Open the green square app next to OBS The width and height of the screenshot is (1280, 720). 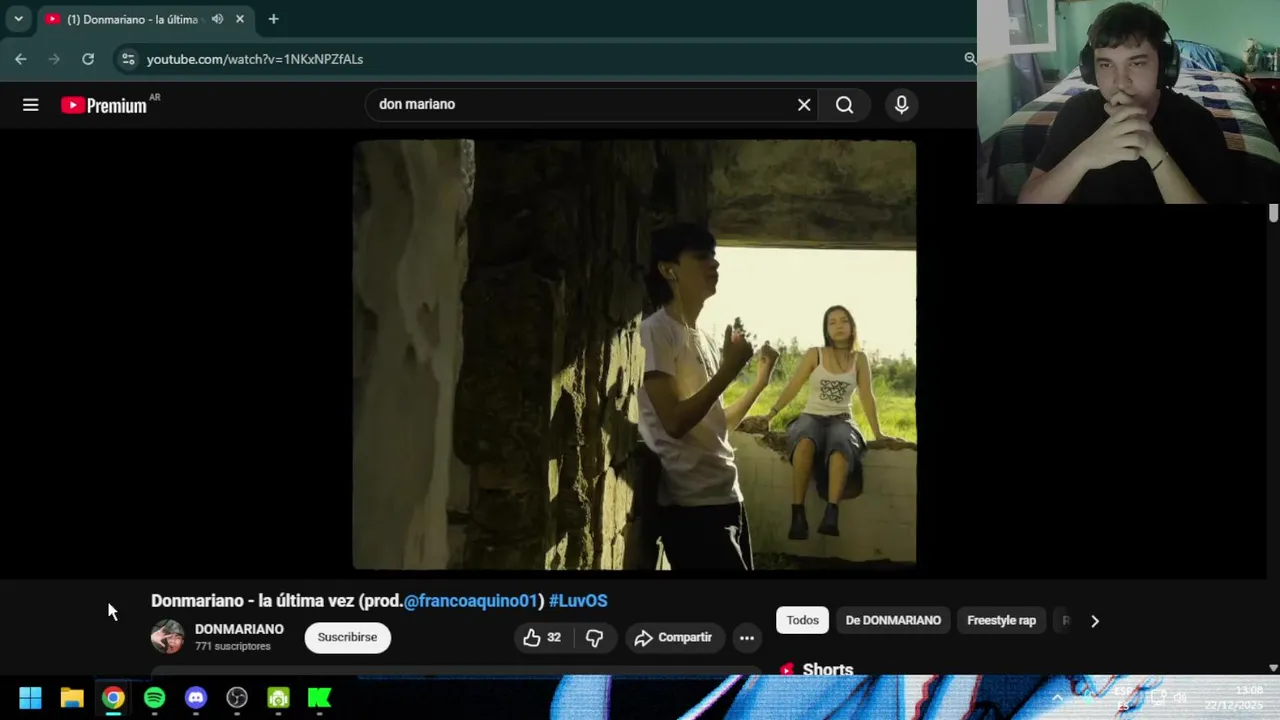(x=278, y=698)
